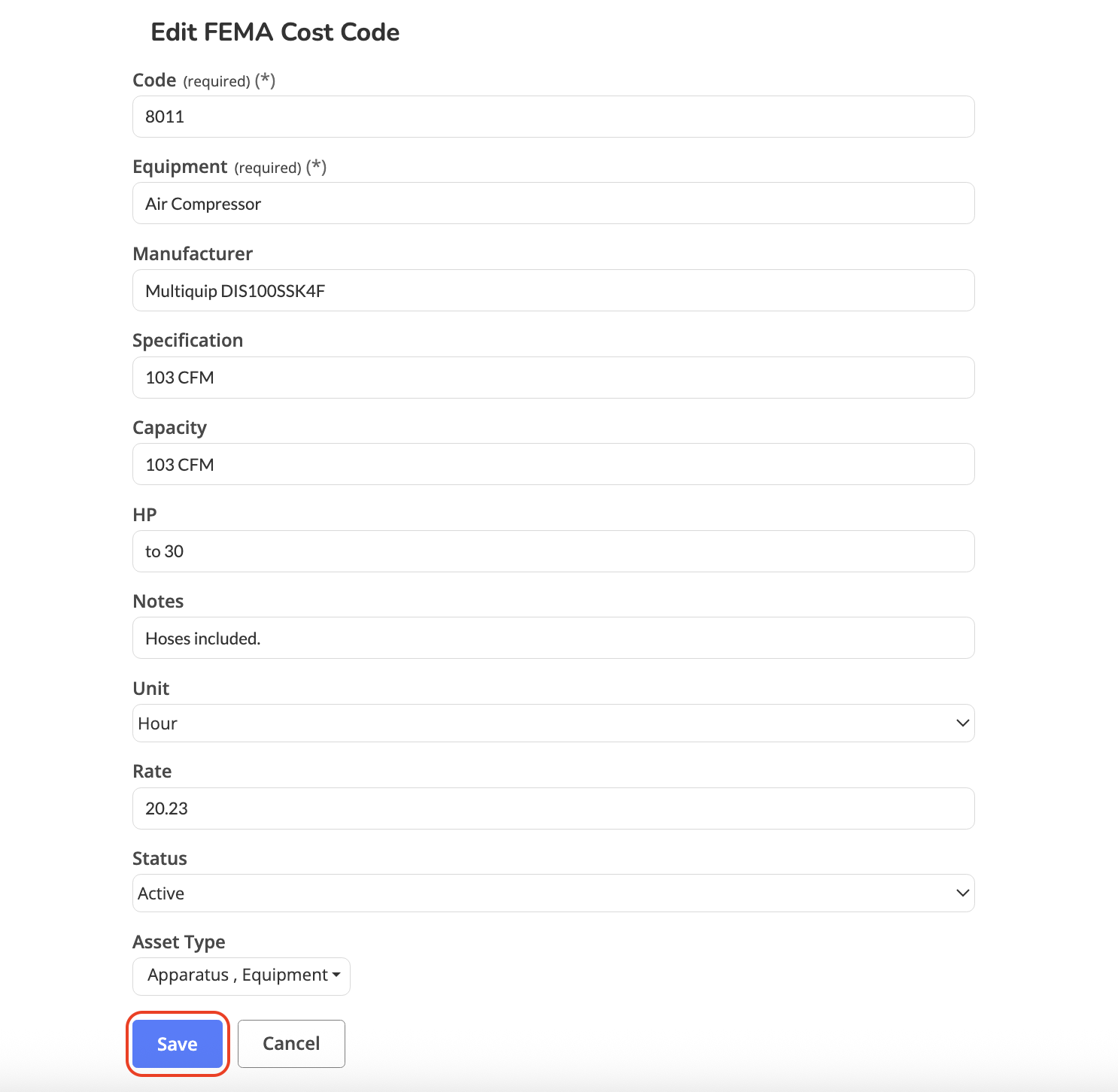This screenshot has width=1118, height=1092.
Task: Click the Capacity text input
Action: click(553, 464)
